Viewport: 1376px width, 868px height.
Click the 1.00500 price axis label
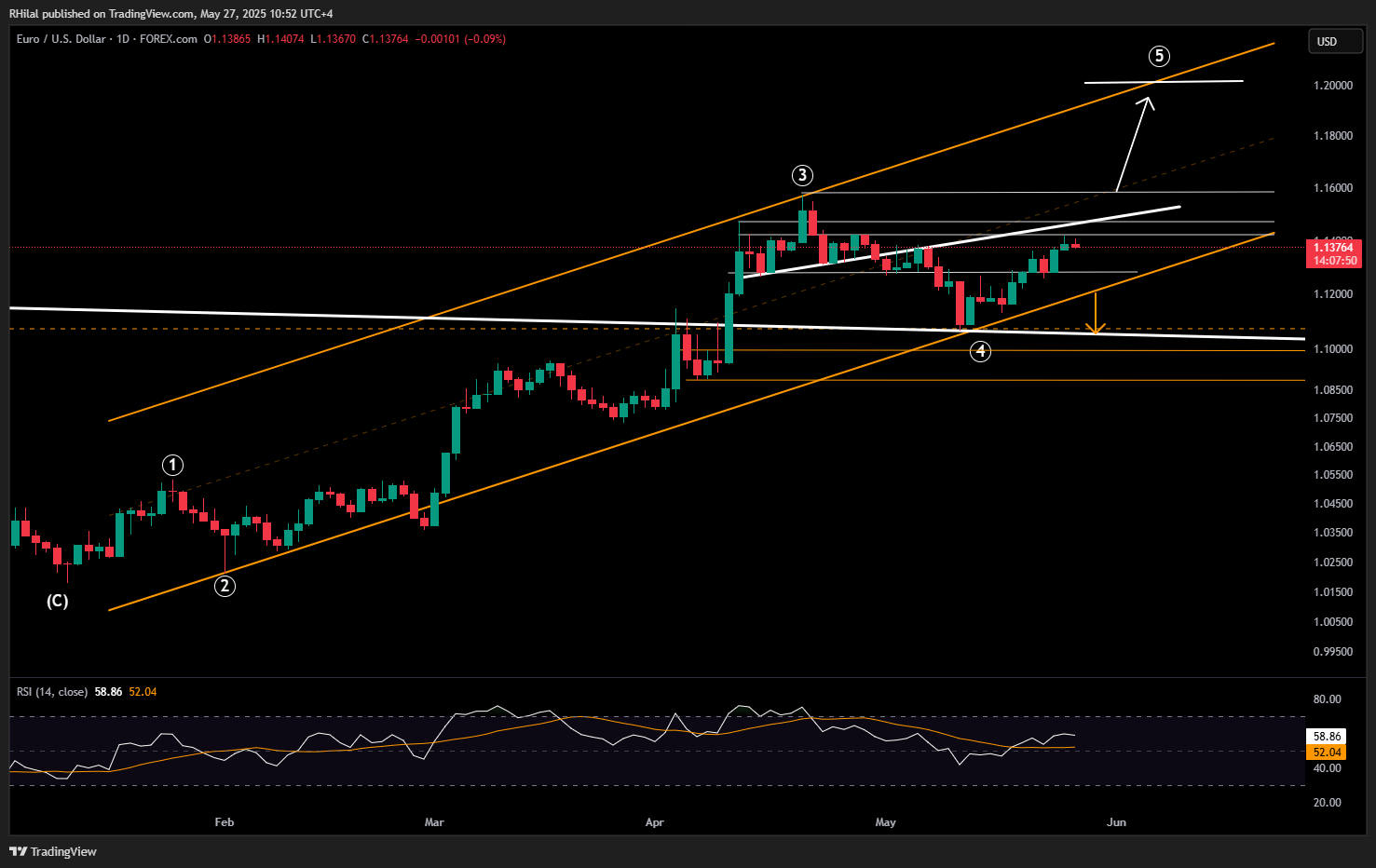point(1333,622)
